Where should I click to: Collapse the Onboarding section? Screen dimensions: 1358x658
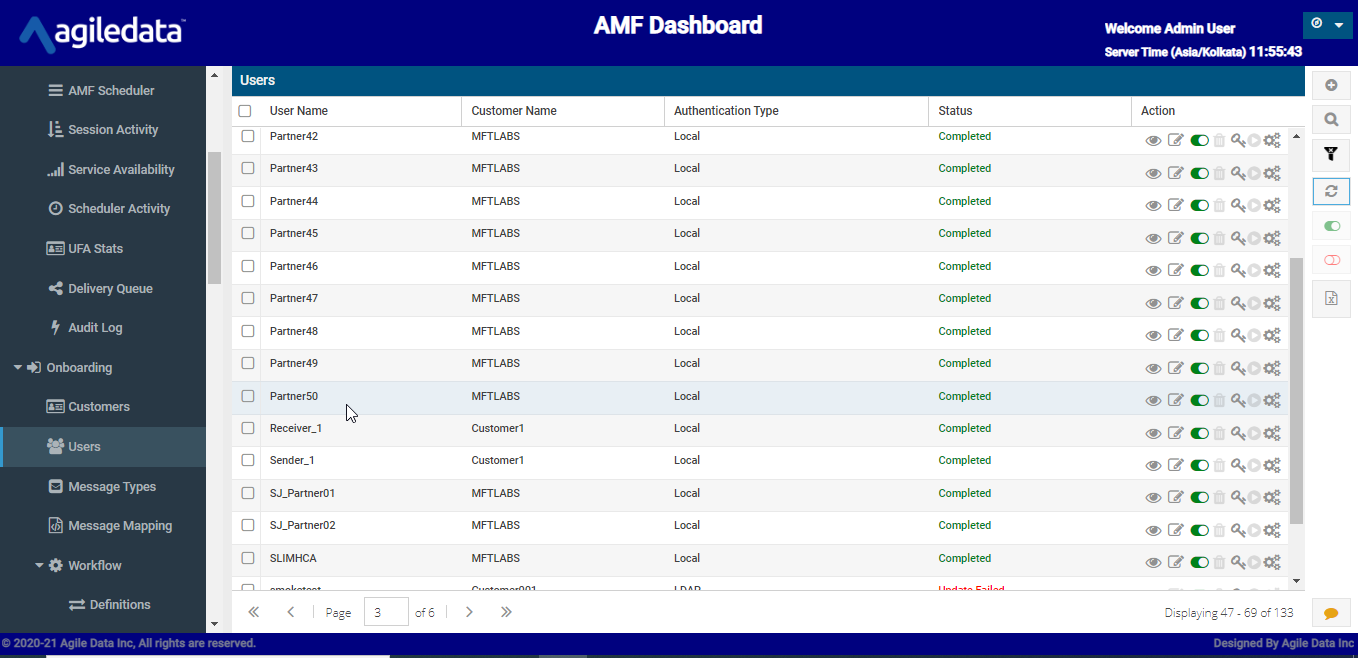pyautogui.click(x=18, y=367)
